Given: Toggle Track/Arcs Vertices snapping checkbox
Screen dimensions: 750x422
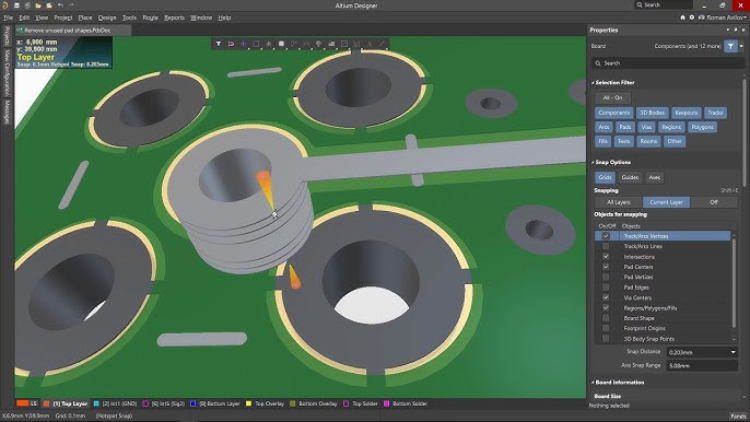Looking at the screenshot, I should (x=606, y=236).
